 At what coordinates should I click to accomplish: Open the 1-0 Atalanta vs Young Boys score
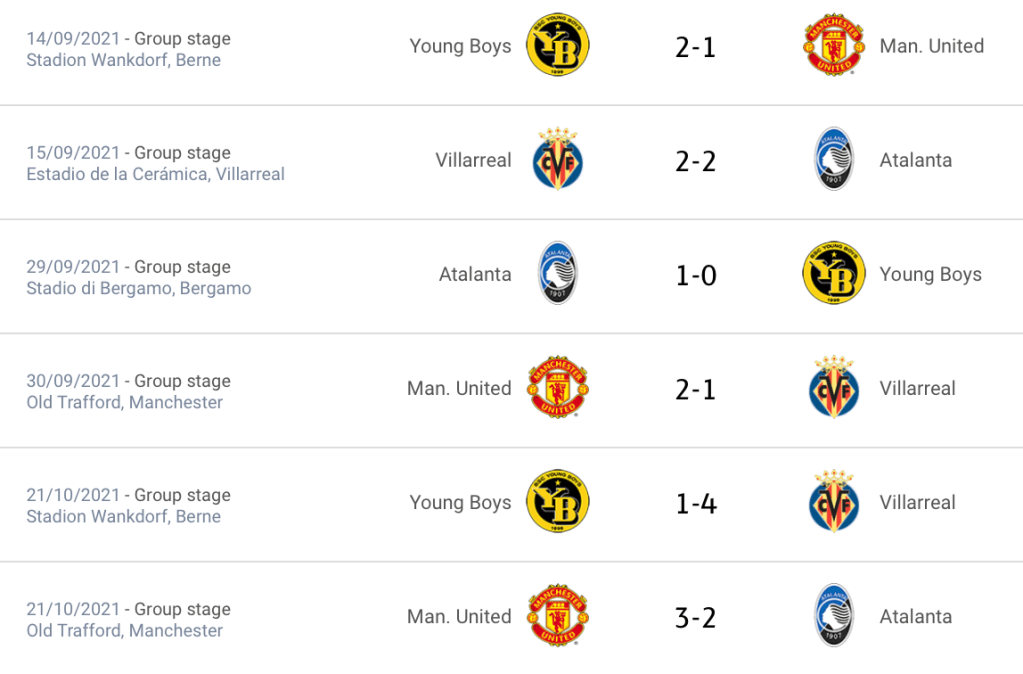pyautogui.click(x=696, y=274)
